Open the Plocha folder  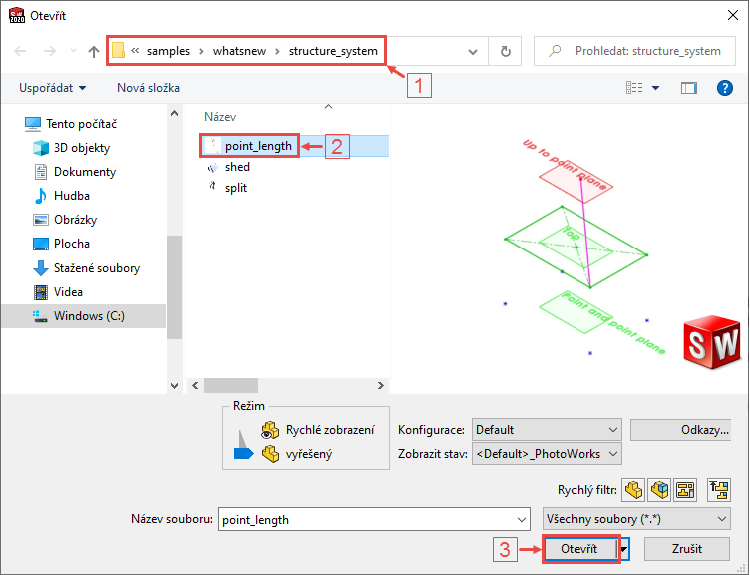point(61,243)
